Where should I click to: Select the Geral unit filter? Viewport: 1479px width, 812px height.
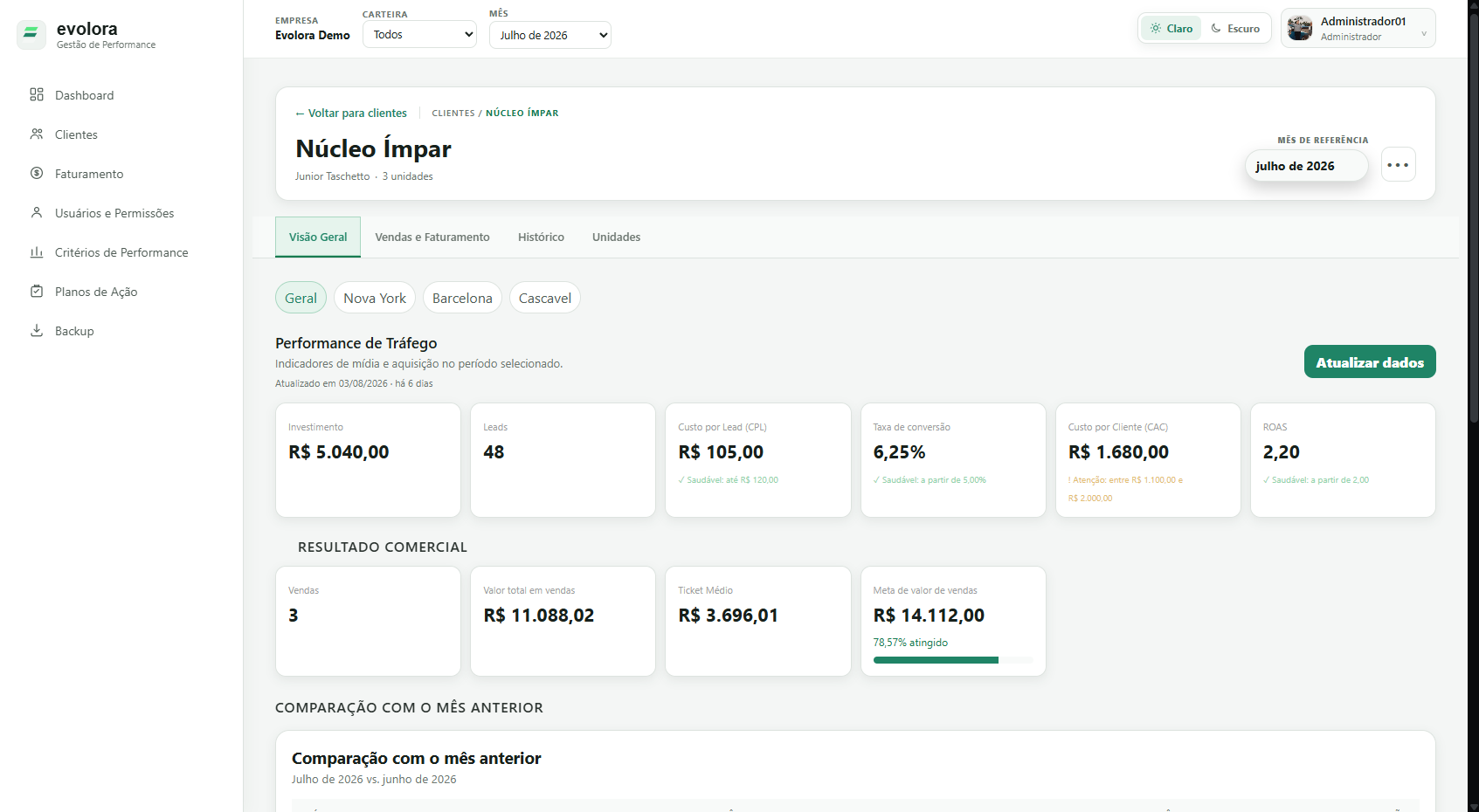[x=301, y=298]
